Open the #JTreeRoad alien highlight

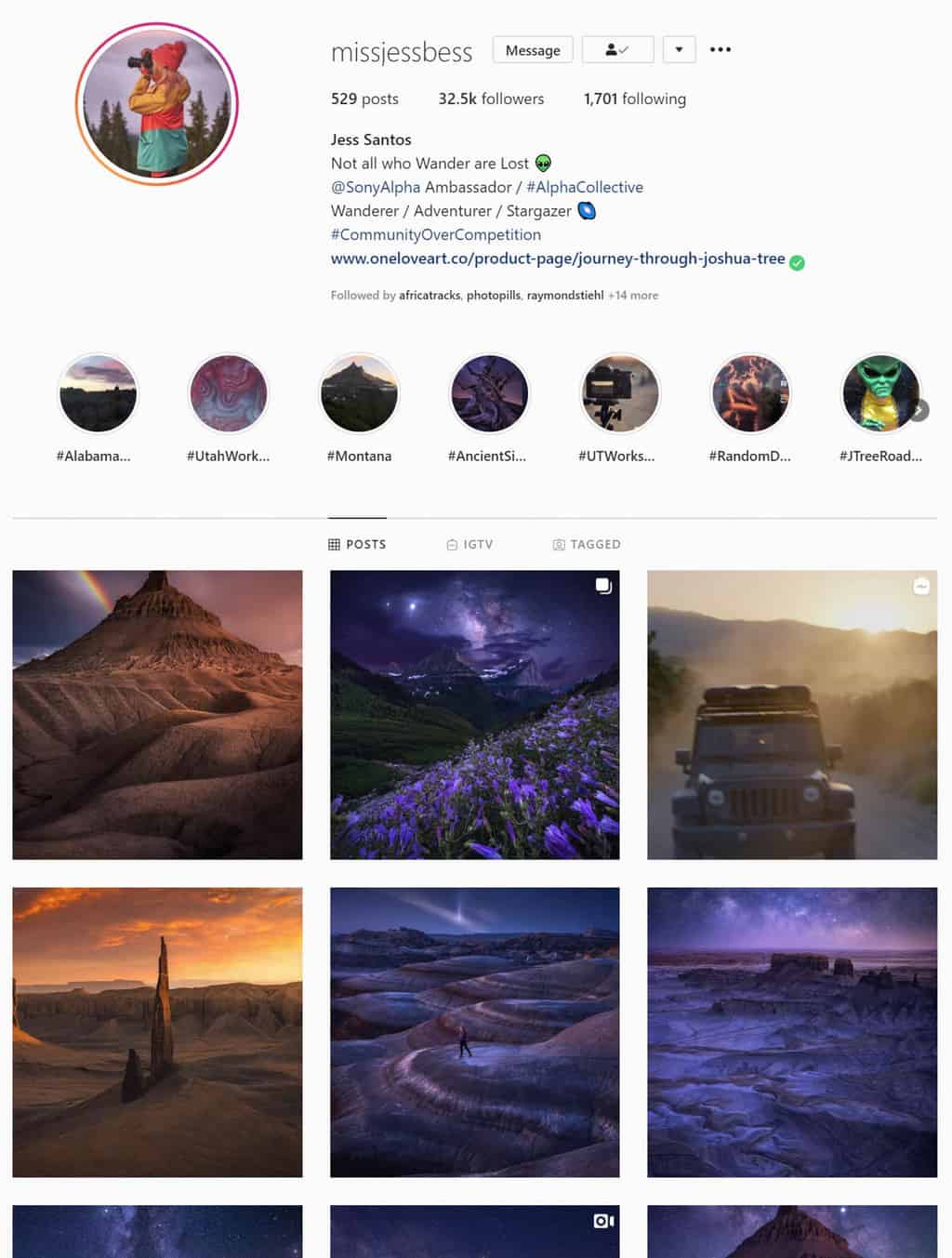[x=879, y=393]
